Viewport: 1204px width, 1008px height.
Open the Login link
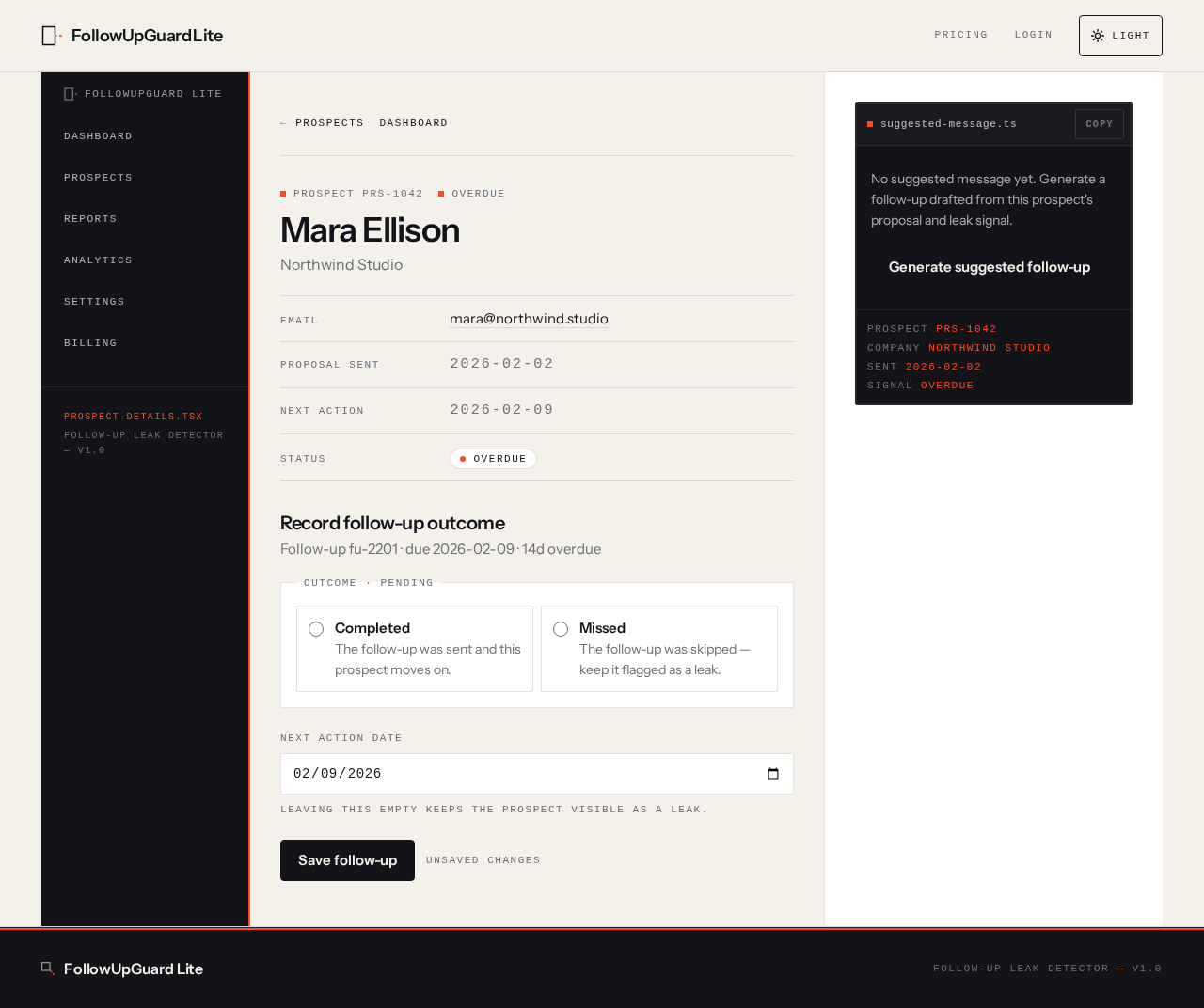pos(1034,35)
